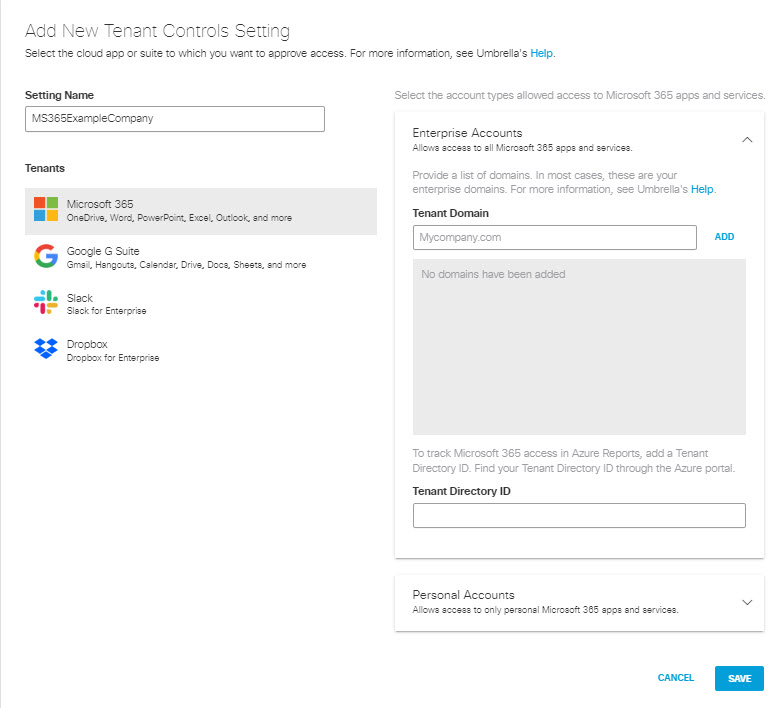The image size is (781, 708).
Task: Click ADD next to Tenant Domain
Action: (x=724, y=237)
